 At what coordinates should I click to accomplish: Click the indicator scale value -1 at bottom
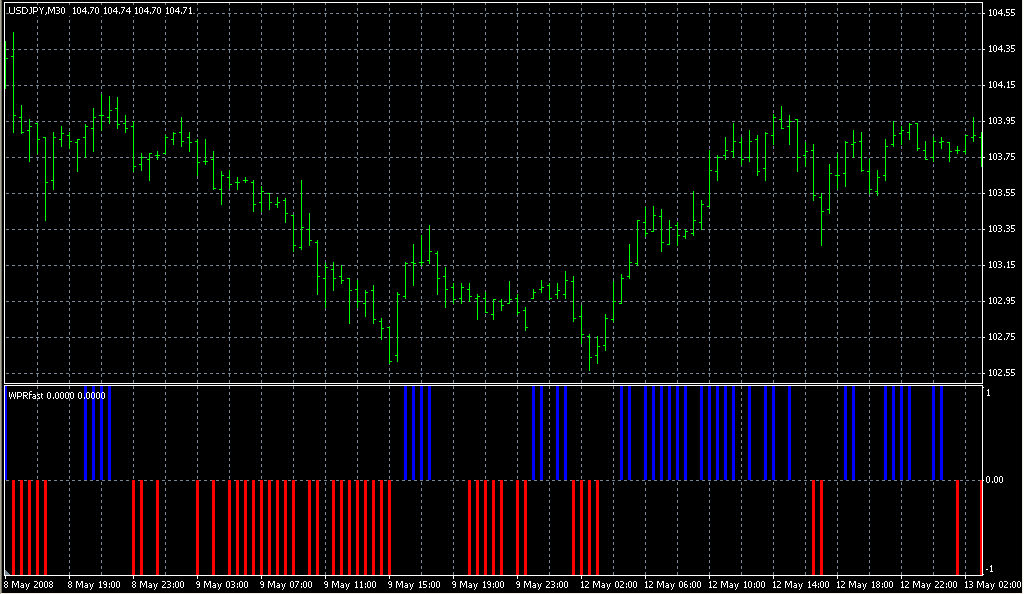(x=990, y=569)
